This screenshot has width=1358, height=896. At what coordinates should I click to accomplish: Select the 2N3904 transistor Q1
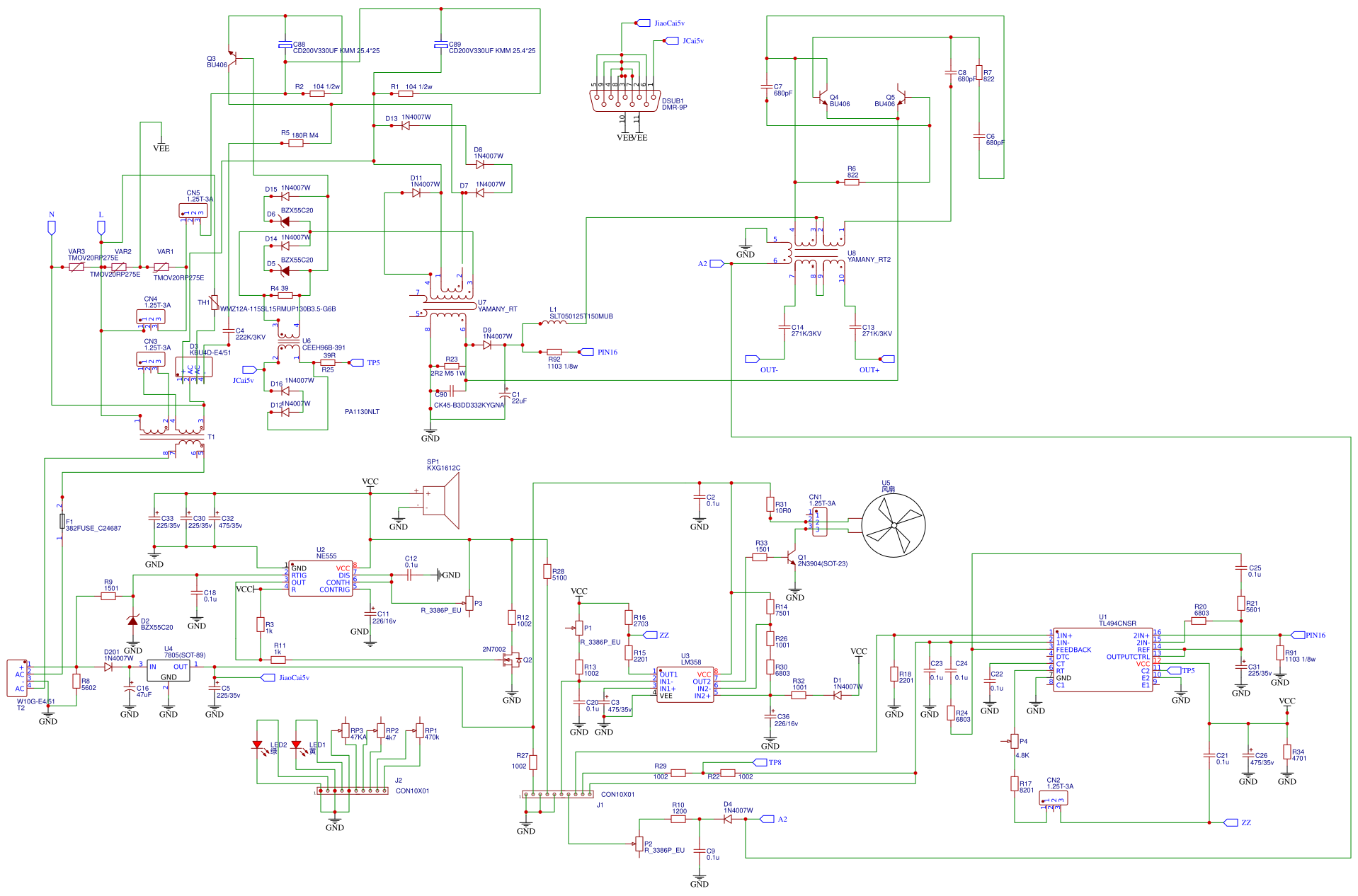792,558
